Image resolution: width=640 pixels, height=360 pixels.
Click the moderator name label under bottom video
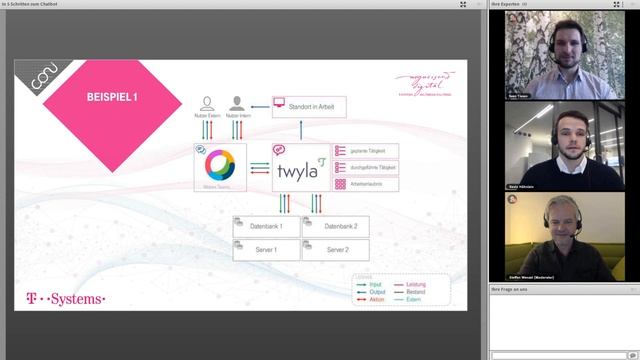click(531, 278)
